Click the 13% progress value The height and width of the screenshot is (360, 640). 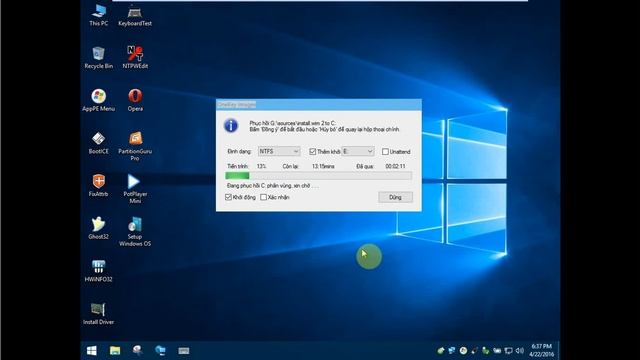point(261,166)
